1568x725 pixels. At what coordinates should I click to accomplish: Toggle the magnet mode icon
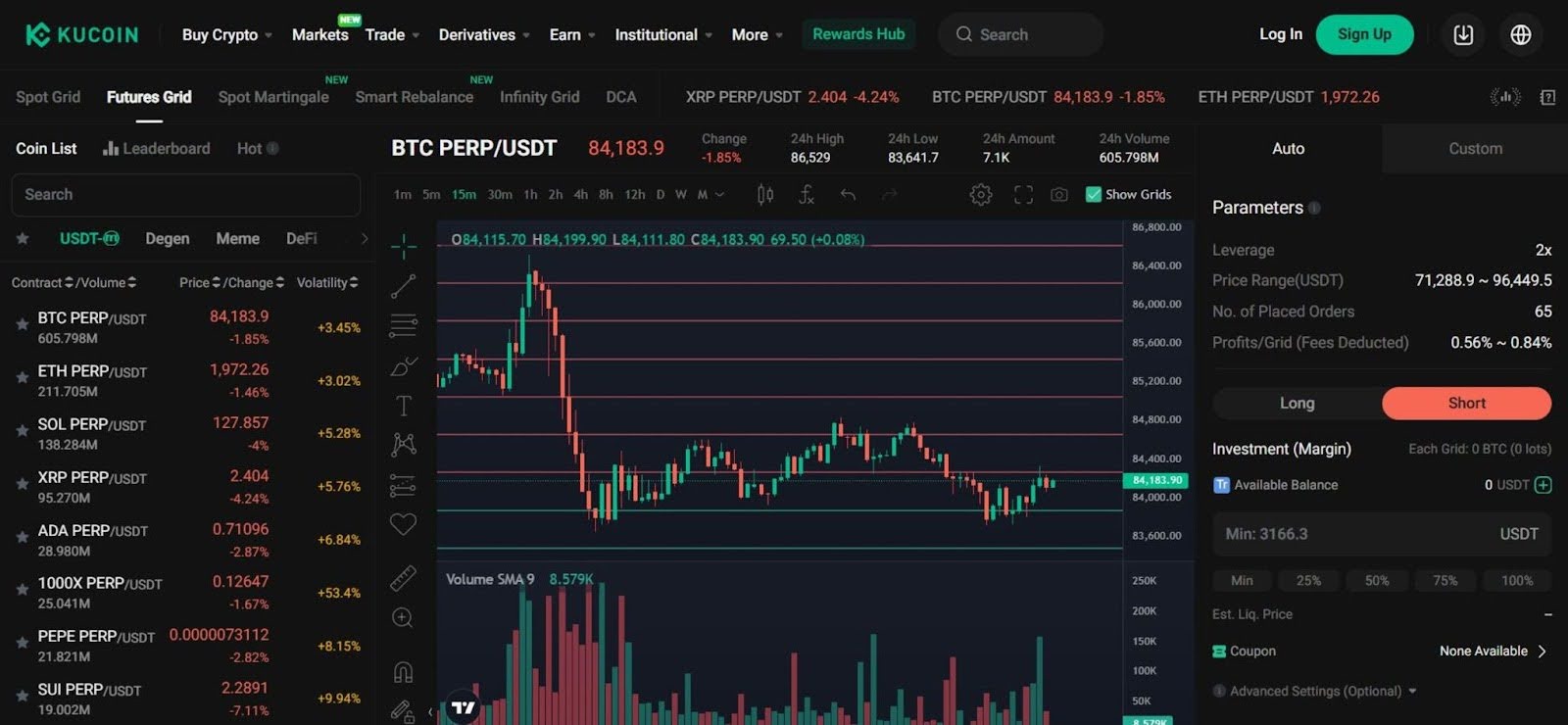[403, 672]
